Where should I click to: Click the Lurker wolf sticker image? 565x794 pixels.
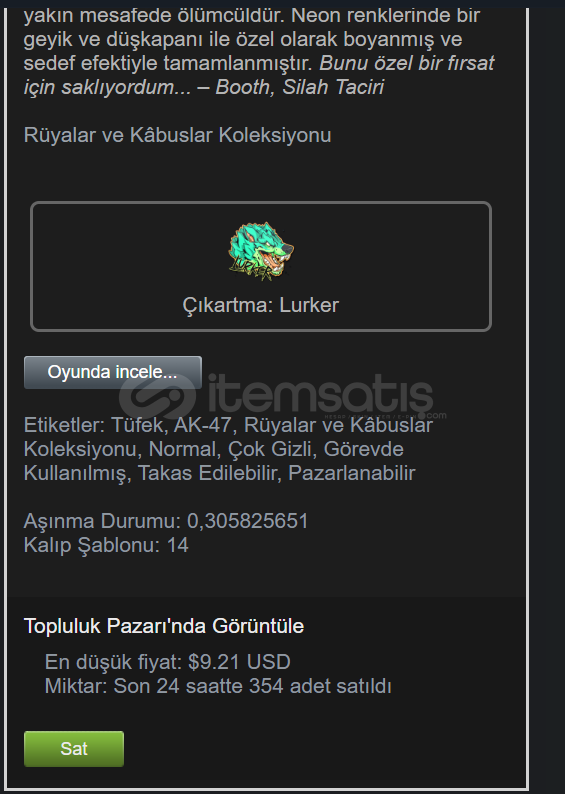click(261, 251)
